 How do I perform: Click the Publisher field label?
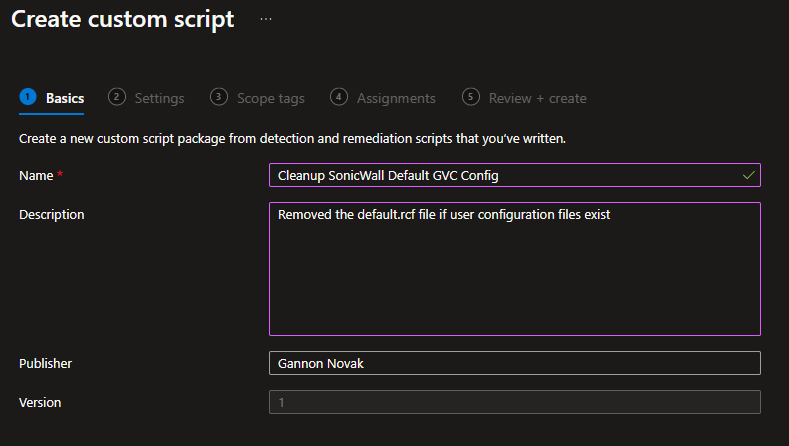coord(46,363)
